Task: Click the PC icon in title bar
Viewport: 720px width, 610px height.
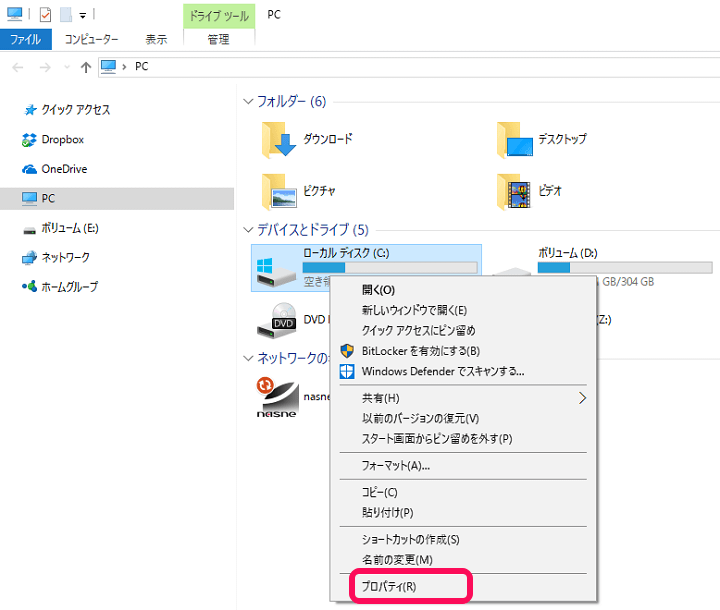Action: 14,14
